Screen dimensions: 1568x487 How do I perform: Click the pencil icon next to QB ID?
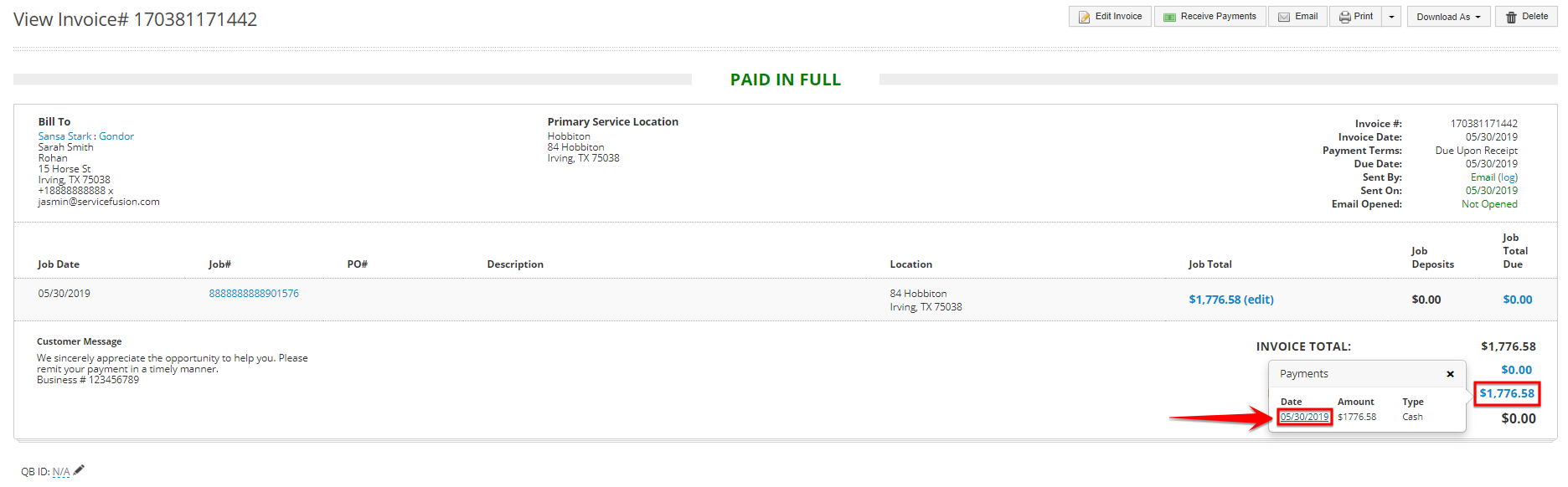tap(79, 470)
